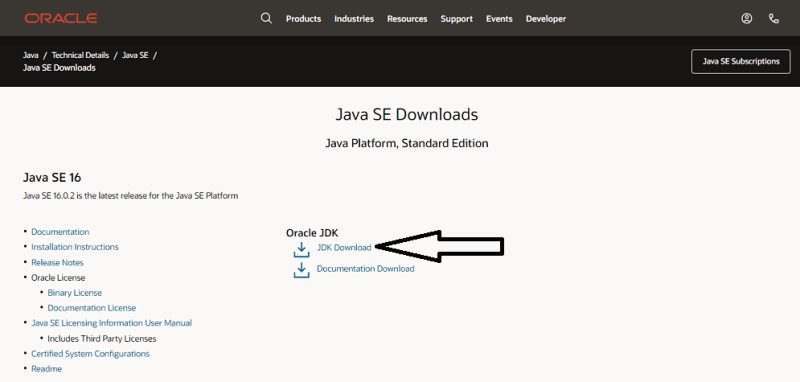Click the phone contact icon
The width and height of the screenshot is (800, 382).
coord(774,18)
